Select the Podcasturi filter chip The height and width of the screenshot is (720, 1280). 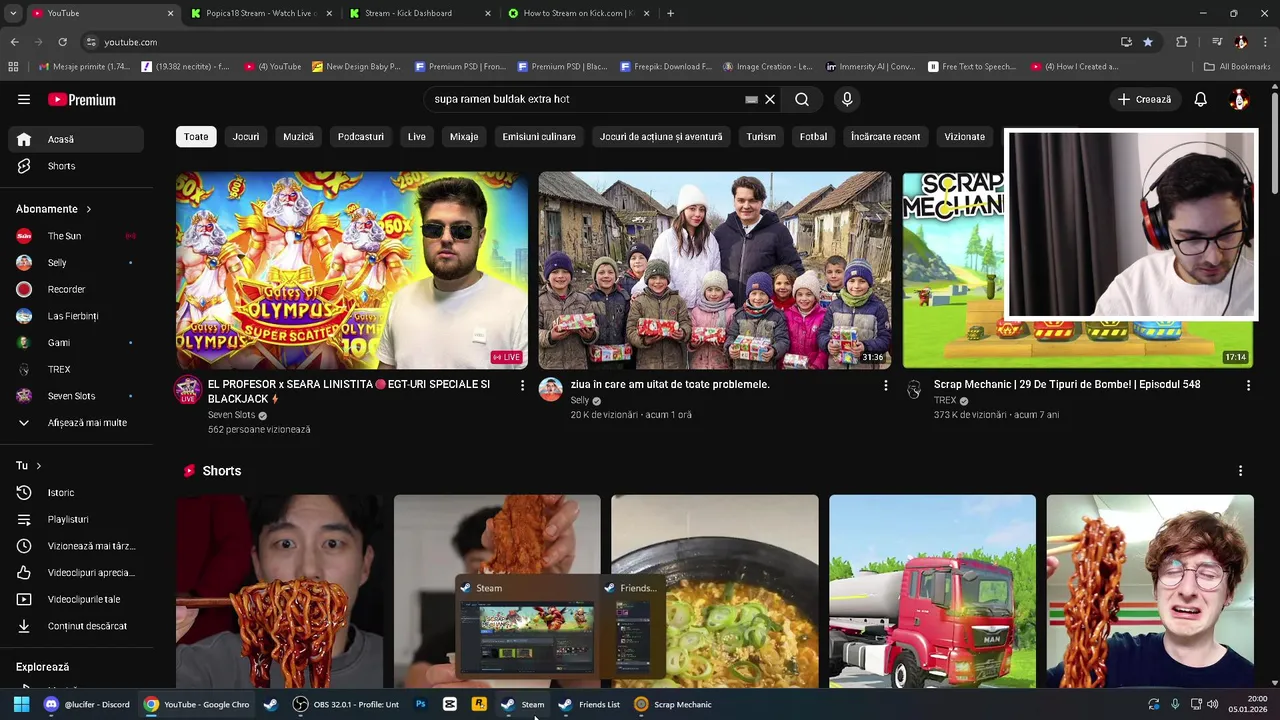click(361, 136)
